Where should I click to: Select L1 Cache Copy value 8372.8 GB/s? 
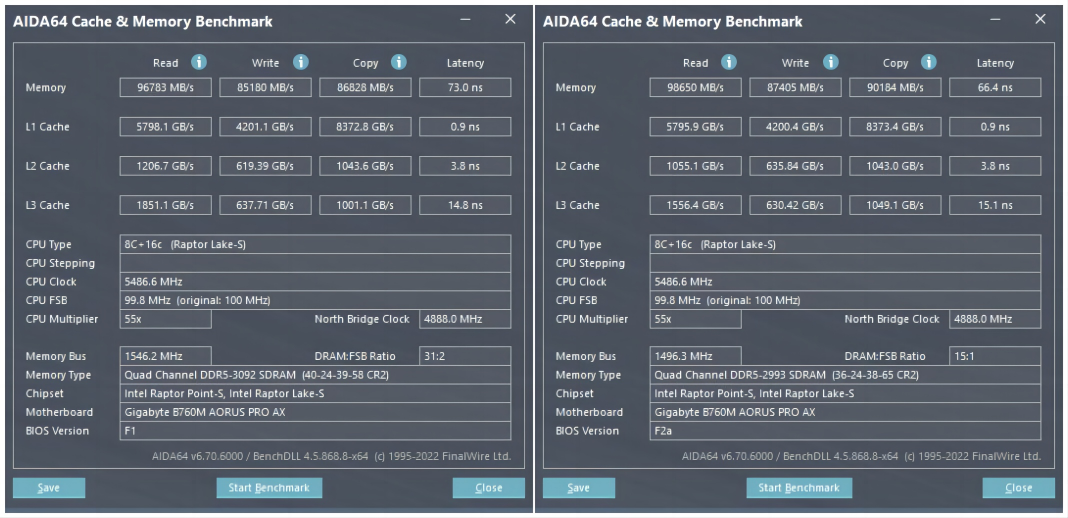pyautogui.click(x=365, y=127)
